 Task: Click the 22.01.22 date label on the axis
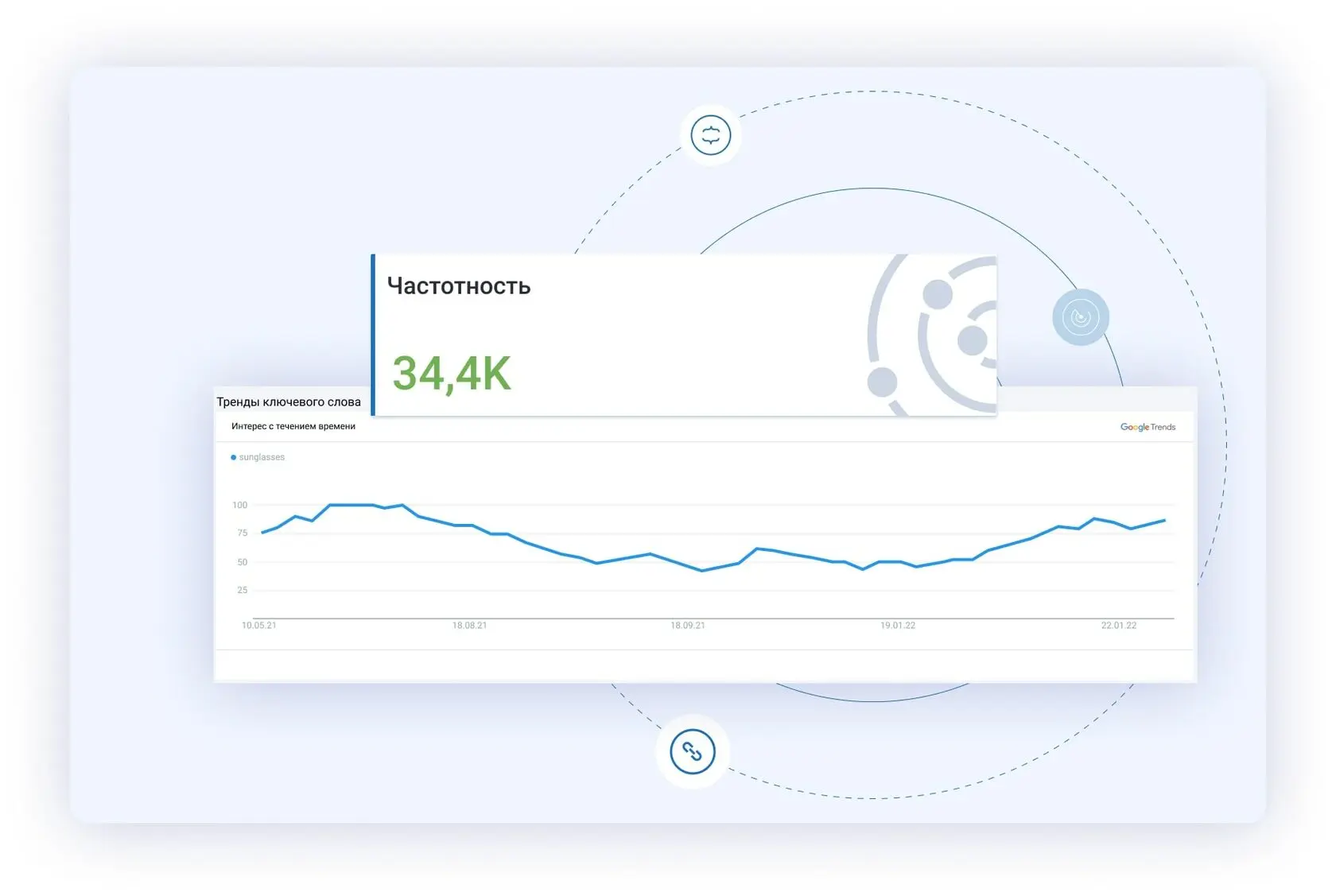click(1120, 625)
